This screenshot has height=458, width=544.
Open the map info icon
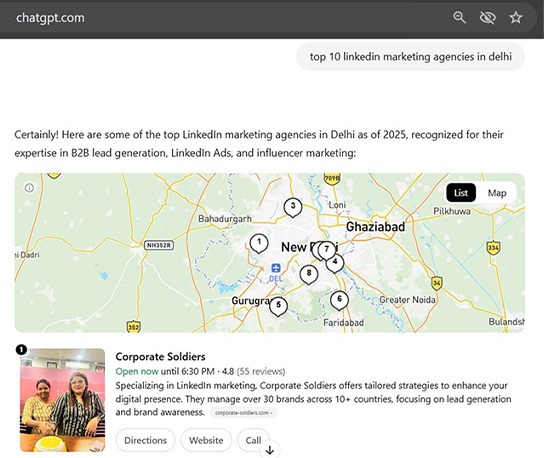[x=29, y=188]
